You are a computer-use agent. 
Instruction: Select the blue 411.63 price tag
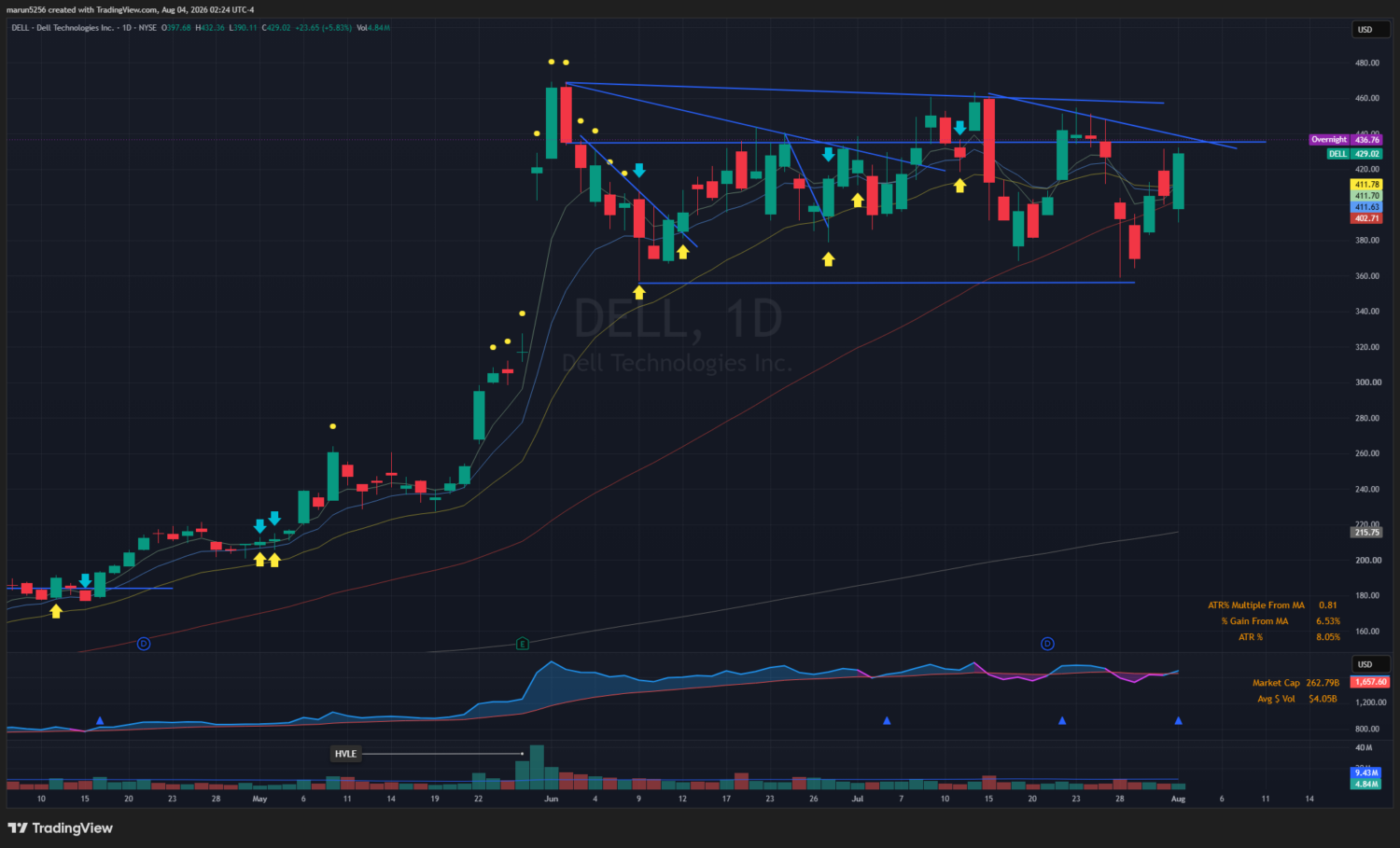[x=1367, y=207]
